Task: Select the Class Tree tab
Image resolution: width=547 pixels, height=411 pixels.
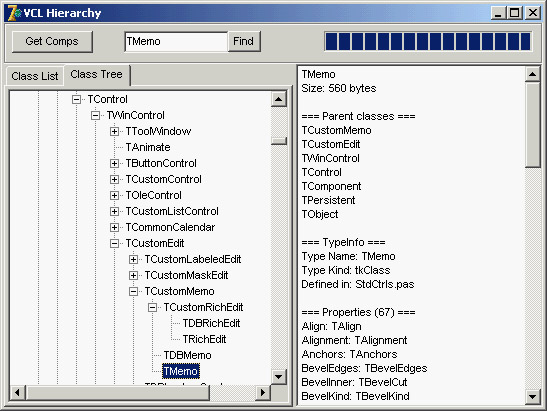Action: [97, 74]
